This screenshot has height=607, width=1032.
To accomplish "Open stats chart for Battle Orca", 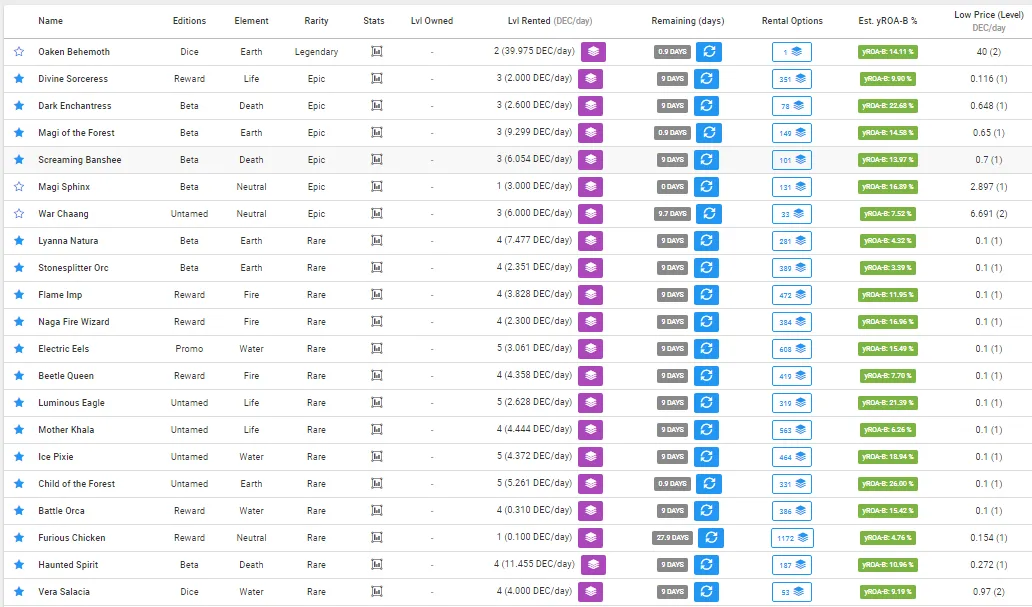I will (x=376, y=510).
